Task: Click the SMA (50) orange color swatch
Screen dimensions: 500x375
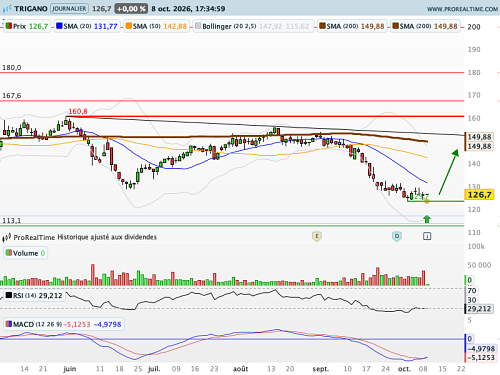Action: tap(129, 26)
